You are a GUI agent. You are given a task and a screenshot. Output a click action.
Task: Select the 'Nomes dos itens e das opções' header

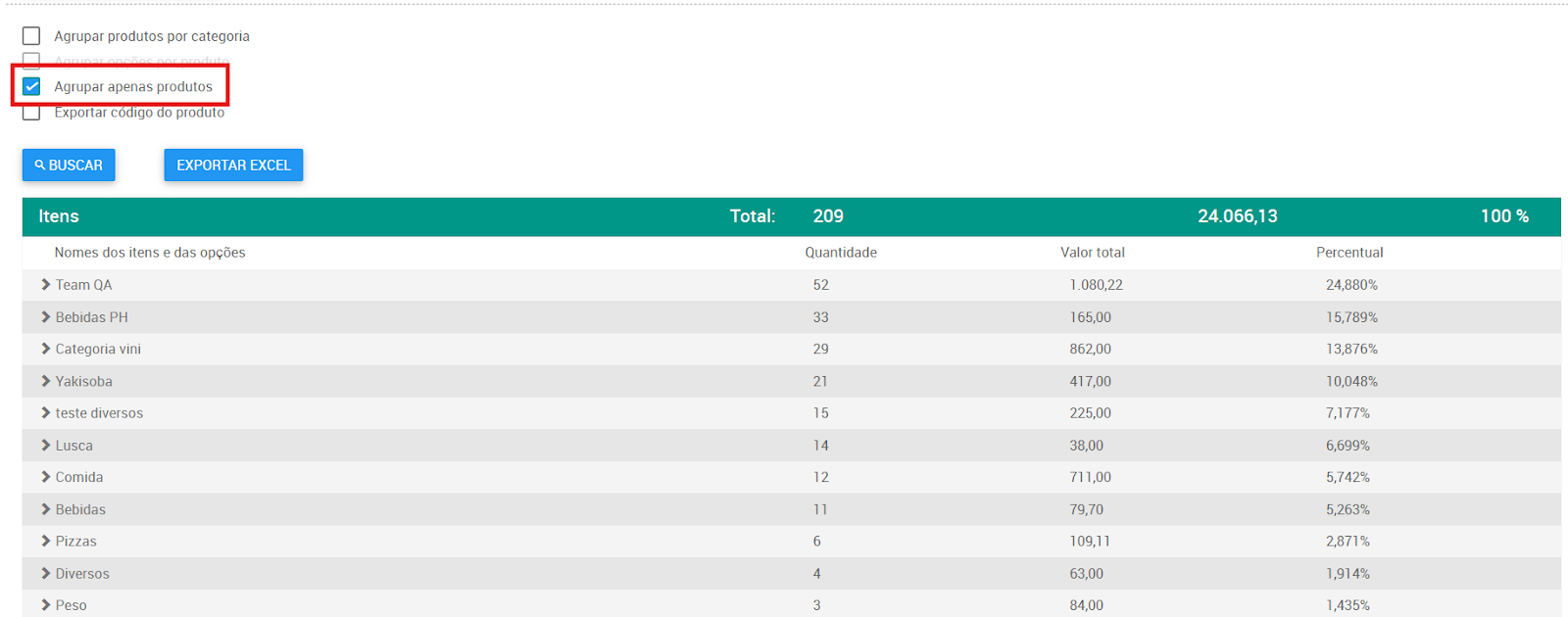(150, 253)
